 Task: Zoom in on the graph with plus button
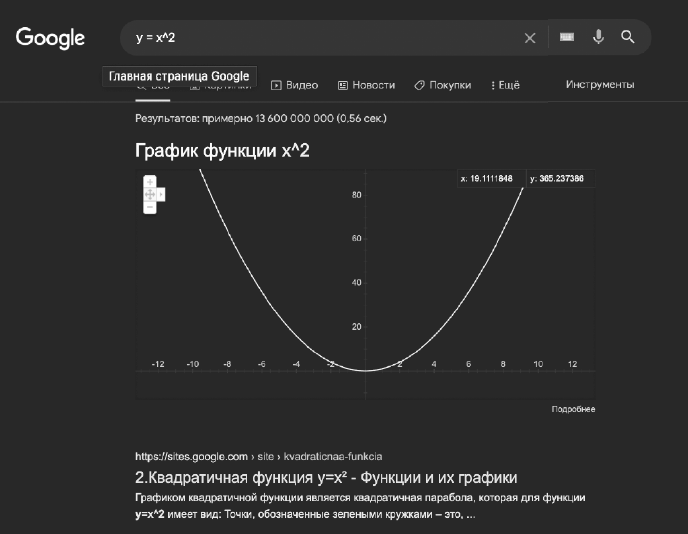click(150, 182)
